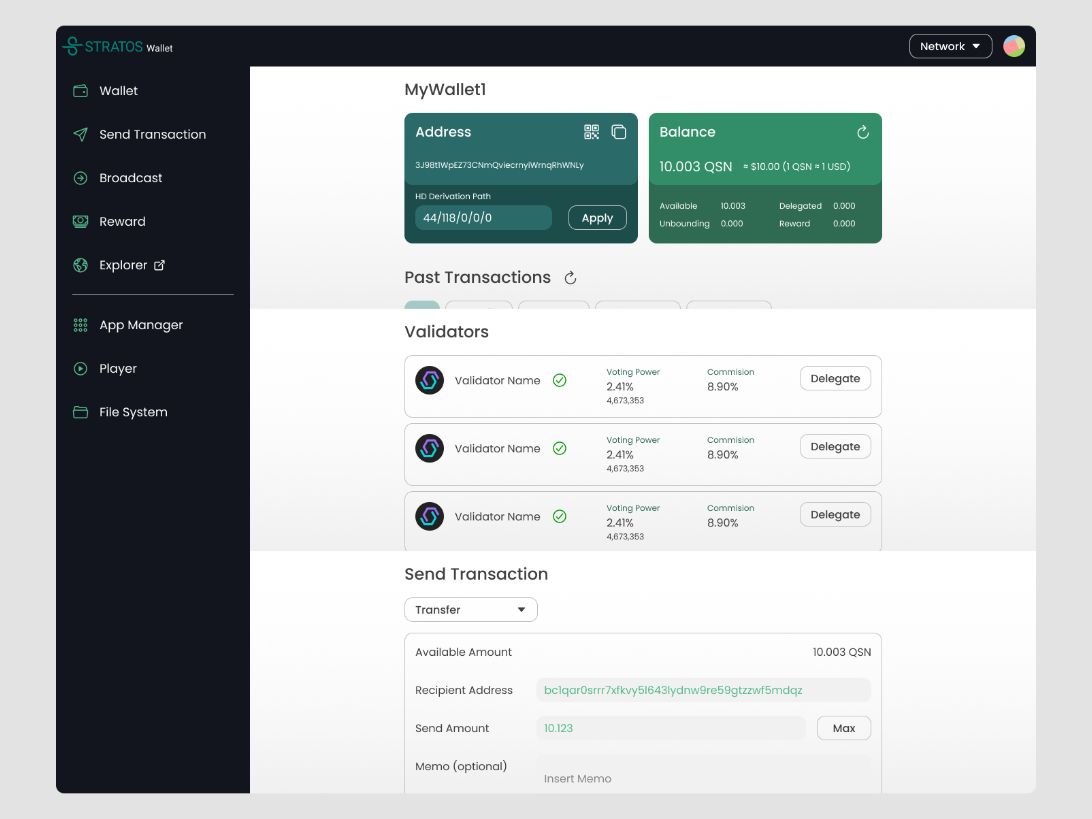Delegate to the second validator
The height and width of the screenshot is (819, 1092).
(x=835, y=446)
